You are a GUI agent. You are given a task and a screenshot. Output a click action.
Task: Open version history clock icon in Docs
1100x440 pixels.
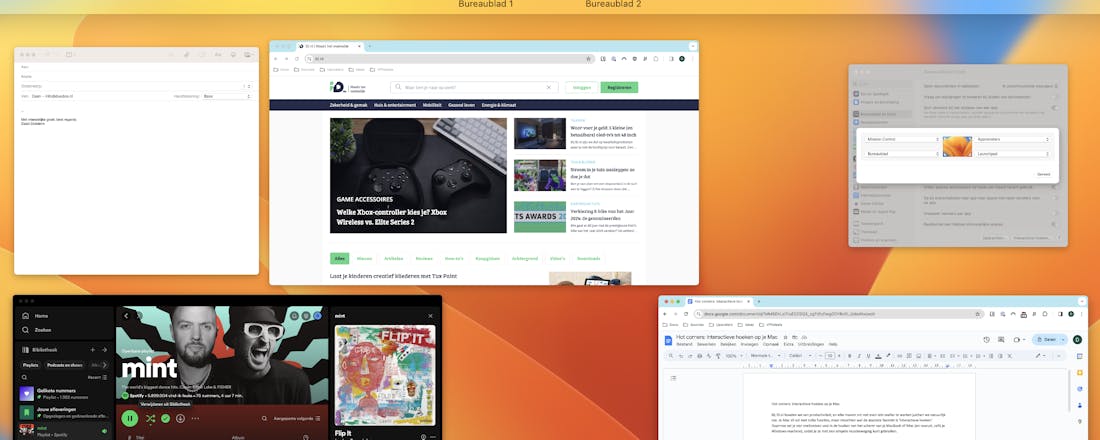tap(986, 340)
